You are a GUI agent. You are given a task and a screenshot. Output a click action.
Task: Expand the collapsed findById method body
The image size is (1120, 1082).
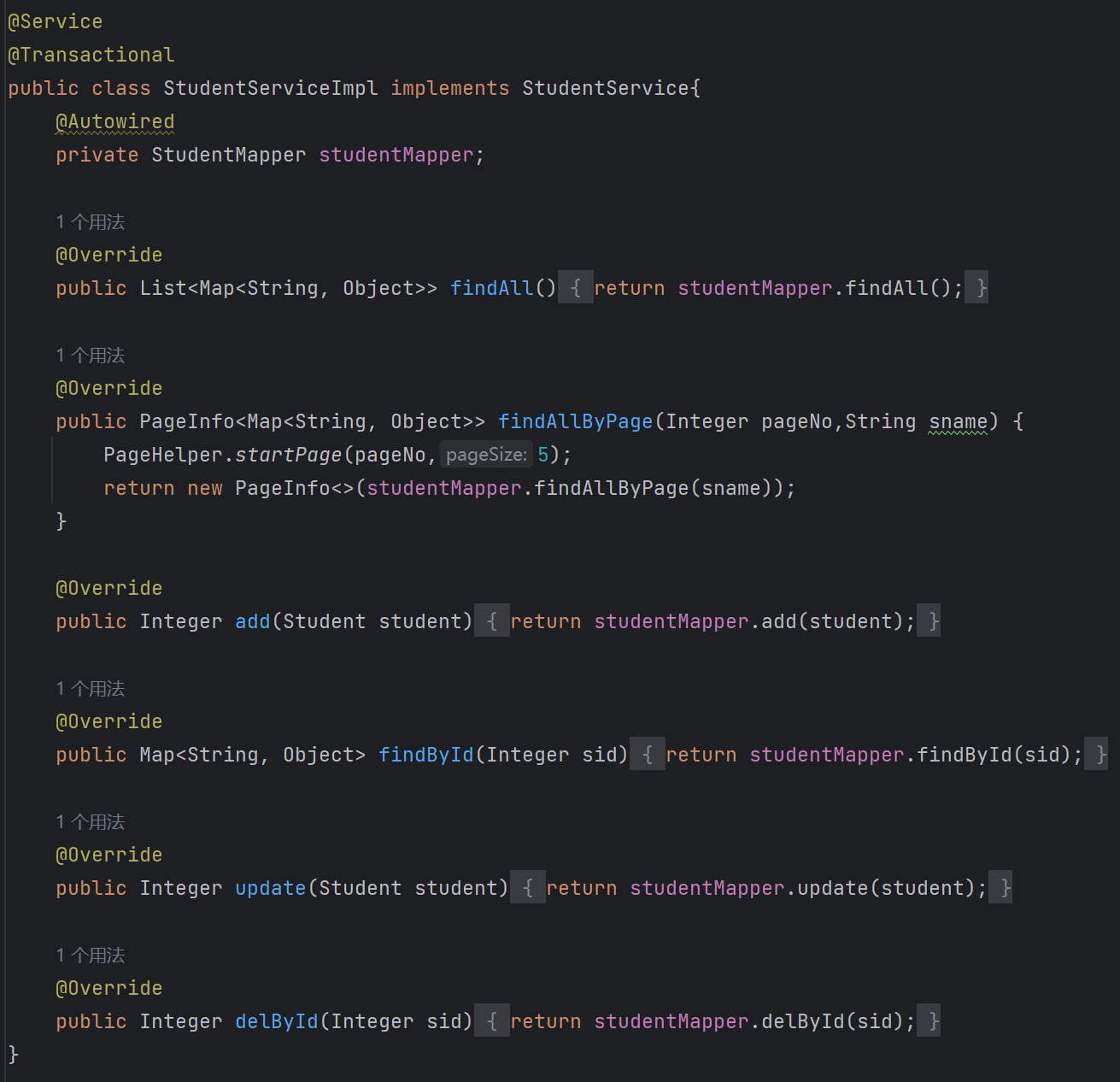click(x=648, y=755)
